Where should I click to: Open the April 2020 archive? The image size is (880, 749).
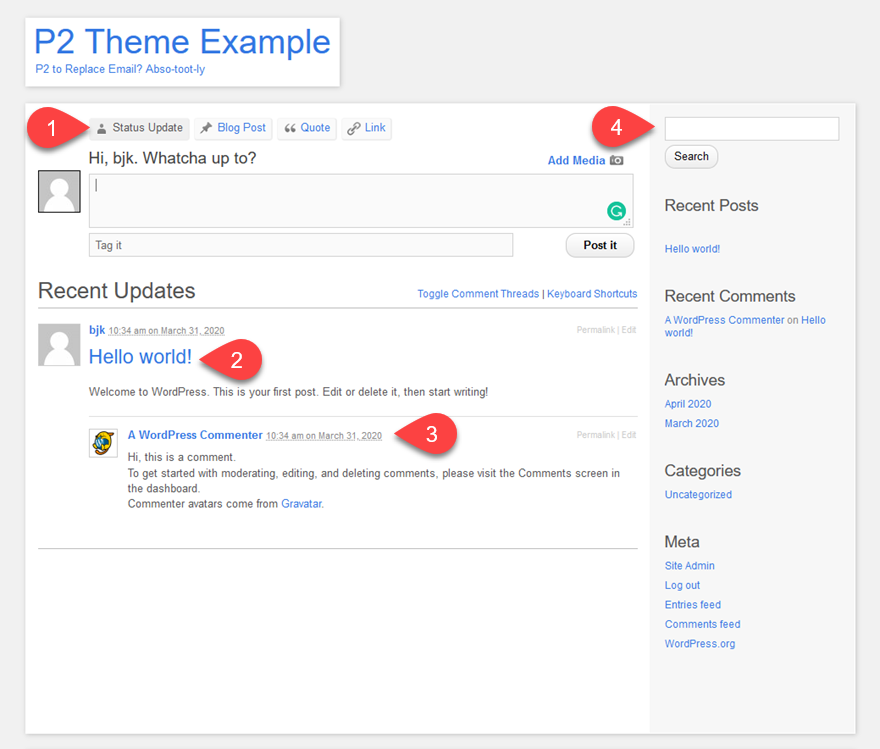(688, 404)
